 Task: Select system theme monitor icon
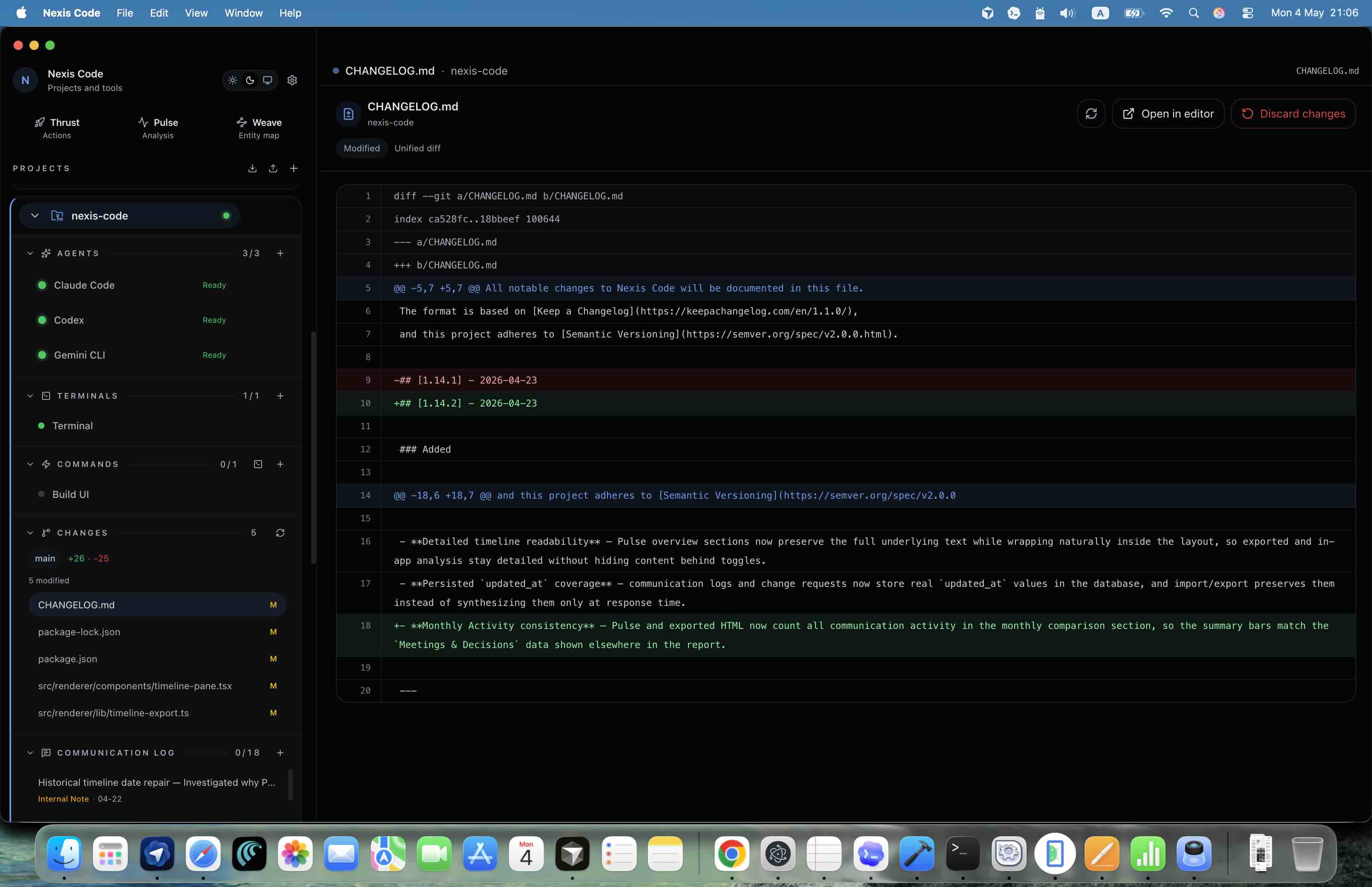(x=268, y=80)
